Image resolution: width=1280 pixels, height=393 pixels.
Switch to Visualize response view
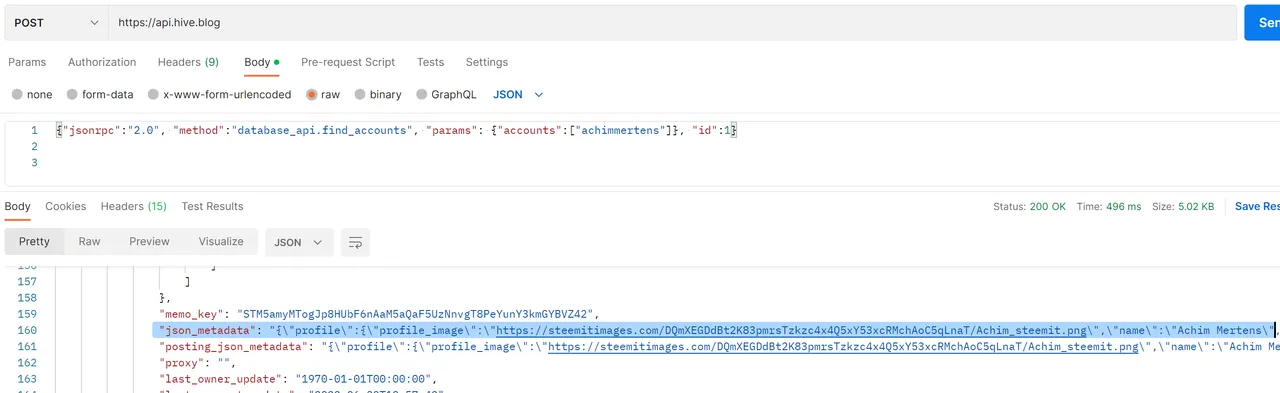[221, 242]
